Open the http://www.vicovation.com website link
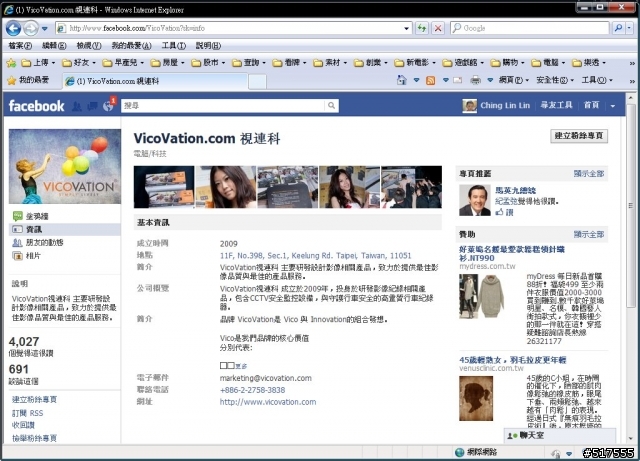 point(268,402)
